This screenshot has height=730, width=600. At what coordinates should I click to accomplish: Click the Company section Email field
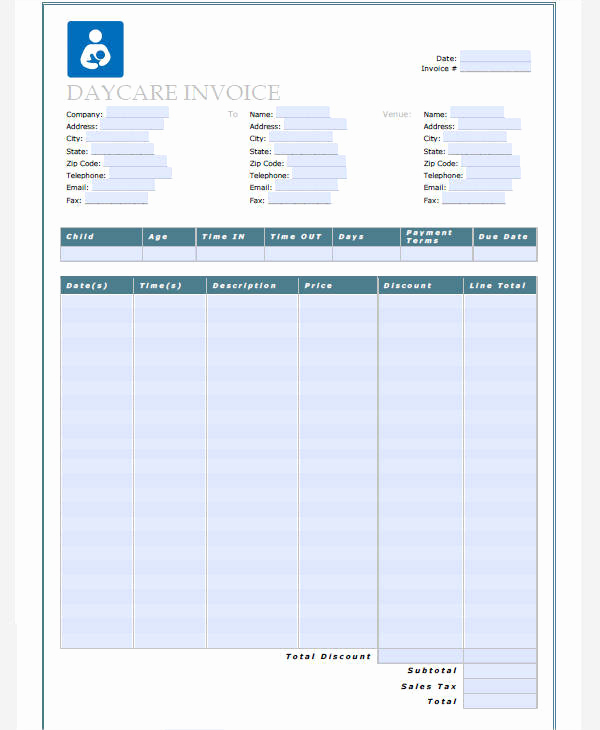123,185
